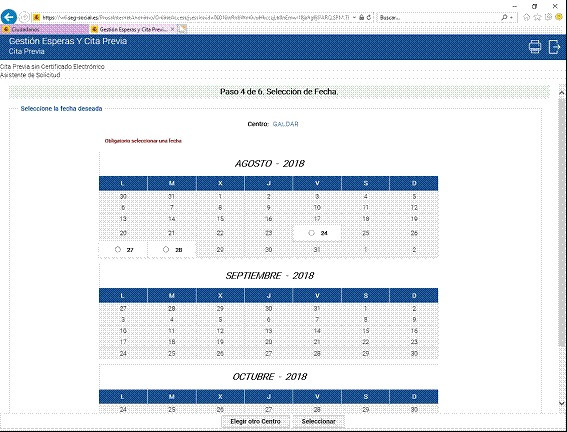This screenshot has height=432, width=567.
Task: Click the vertical scrollbar thumb
Action: click(x=561, y=222)
